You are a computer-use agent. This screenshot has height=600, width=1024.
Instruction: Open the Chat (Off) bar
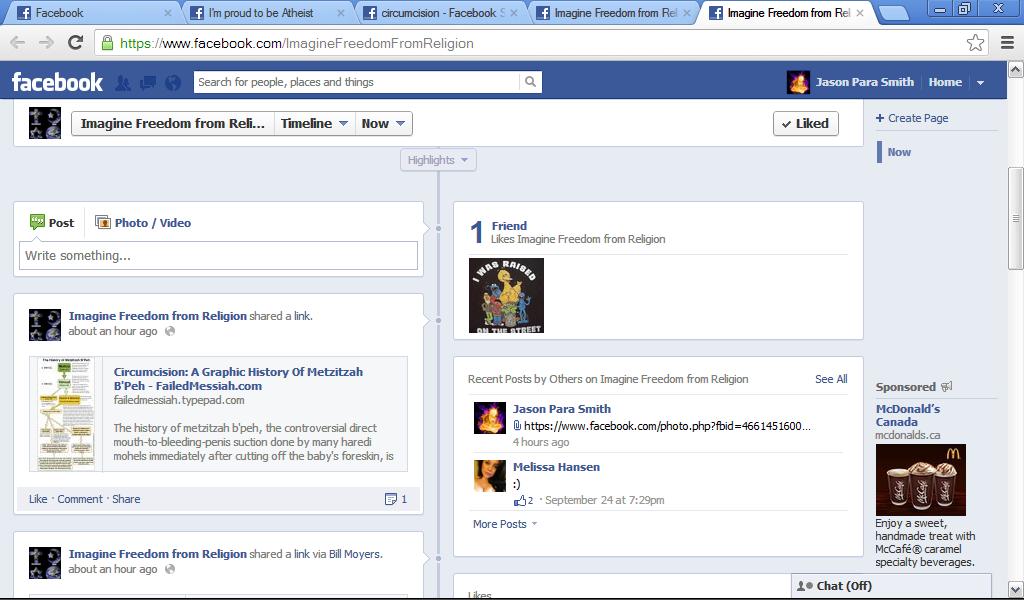point(891,586)
